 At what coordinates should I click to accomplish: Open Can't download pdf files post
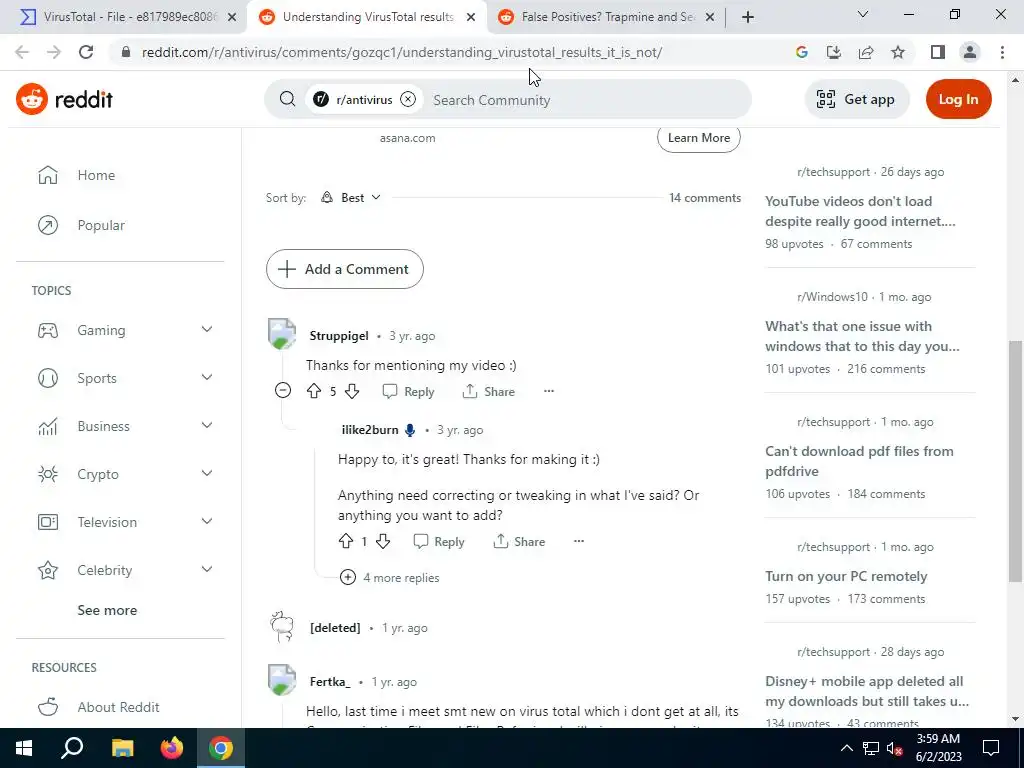859,461
